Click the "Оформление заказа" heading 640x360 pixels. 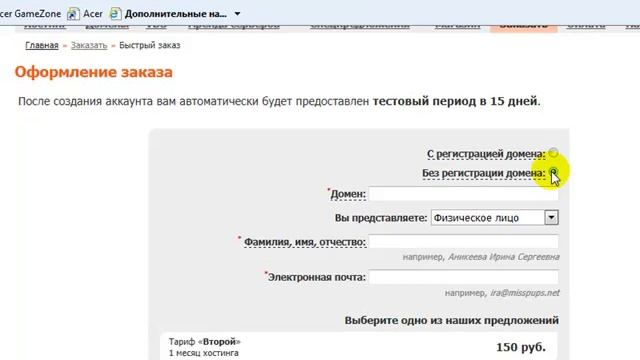(x=93, y=72)
